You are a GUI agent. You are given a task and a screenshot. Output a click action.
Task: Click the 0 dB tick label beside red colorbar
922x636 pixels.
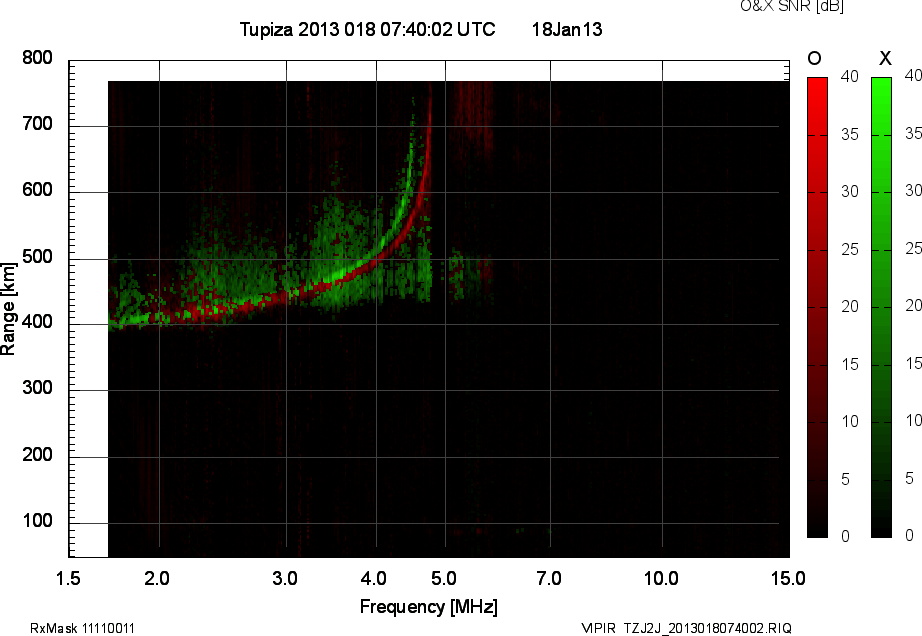[x=846, y=536]
